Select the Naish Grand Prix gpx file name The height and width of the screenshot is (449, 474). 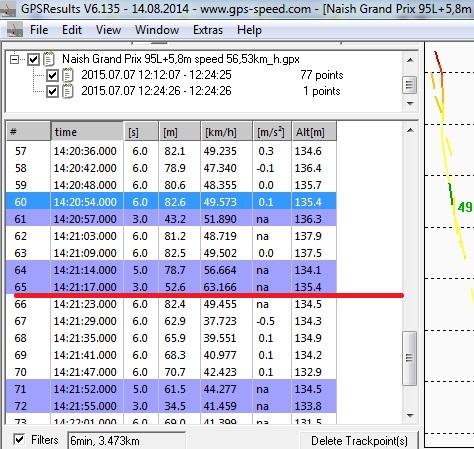181,59
